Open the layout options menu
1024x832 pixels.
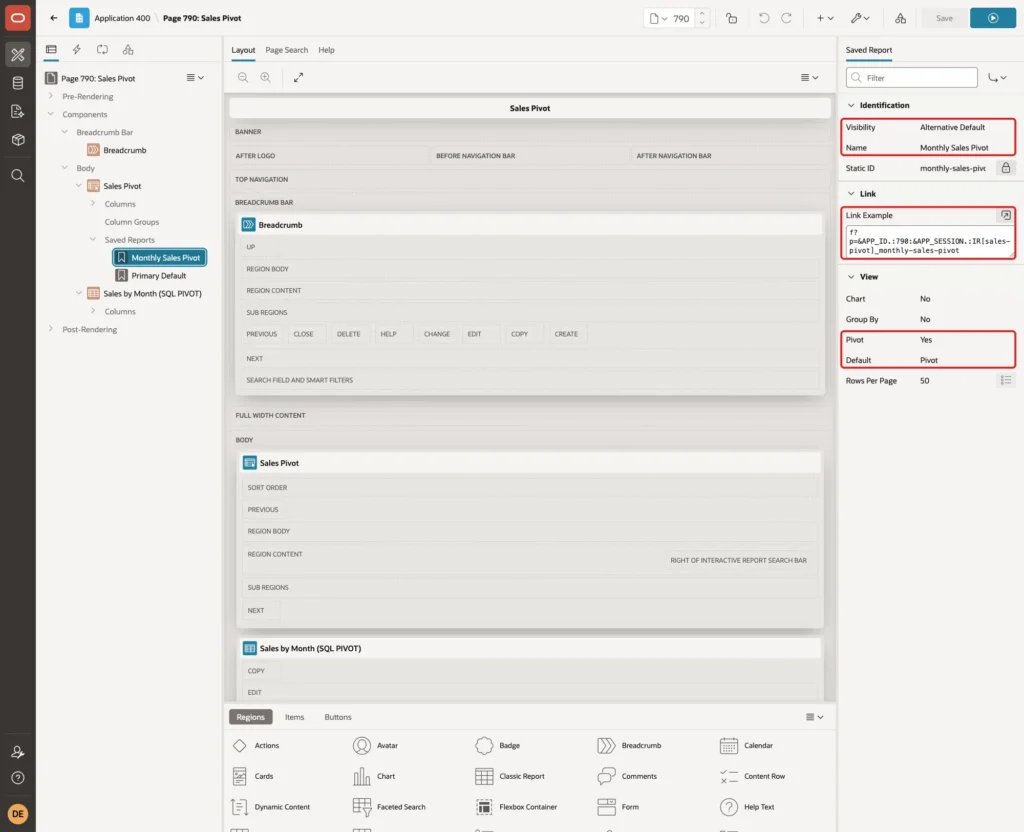(809, 78)
